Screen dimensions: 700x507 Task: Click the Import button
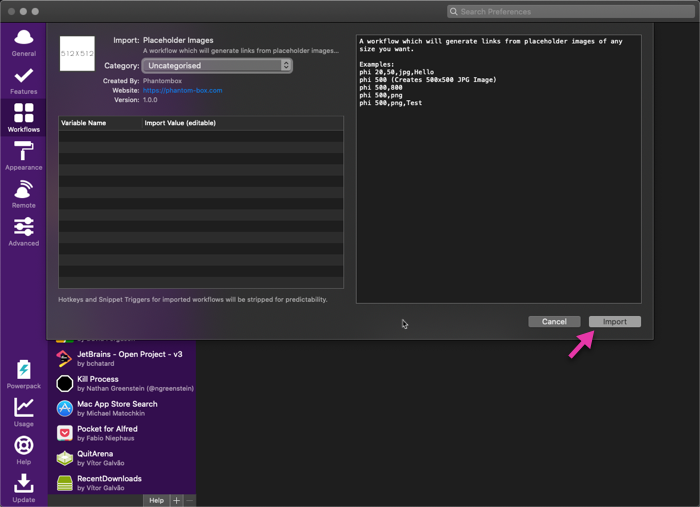[x=615, y=321]
